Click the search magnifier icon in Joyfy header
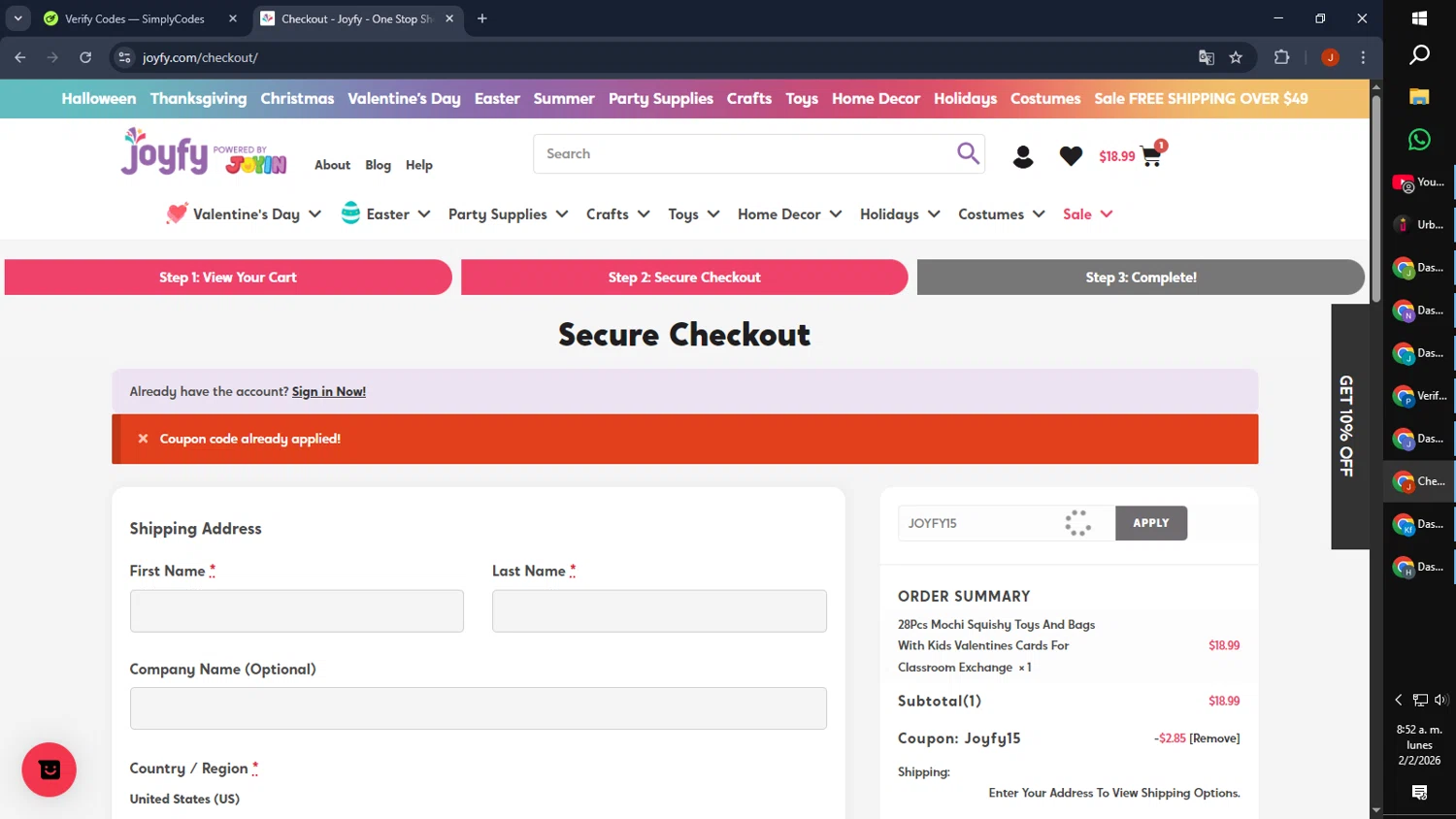The width and height of the screenshot is (1456, 819). point(968,153)
